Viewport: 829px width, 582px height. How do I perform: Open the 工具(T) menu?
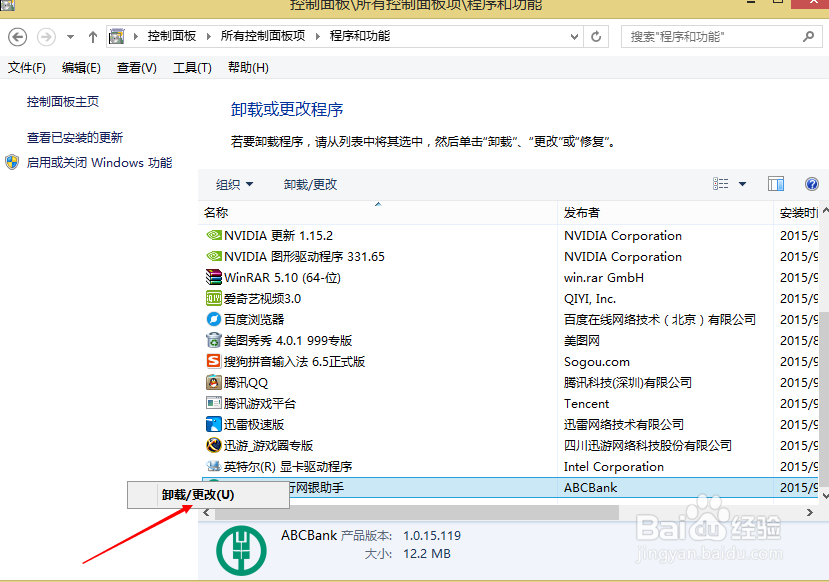click(x=192, y=68)
